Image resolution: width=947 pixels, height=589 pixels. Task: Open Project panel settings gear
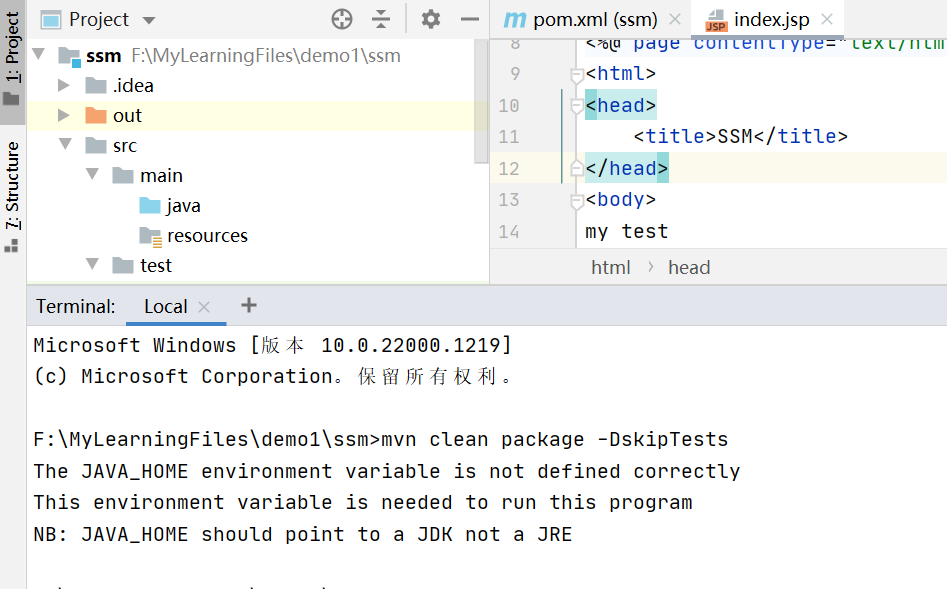pyautogui.click(x=431, y=19)
